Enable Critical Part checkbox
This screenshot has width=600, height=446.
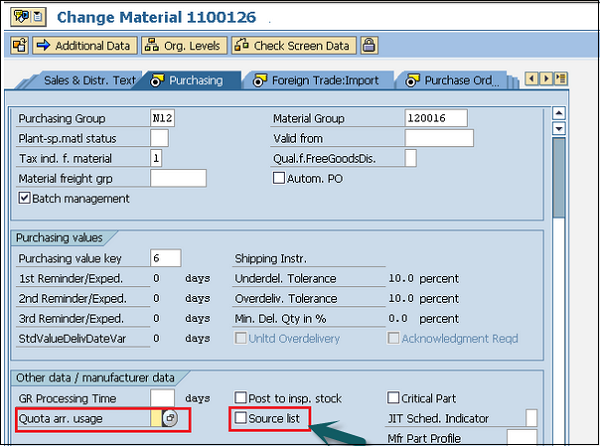coord(393,397)
